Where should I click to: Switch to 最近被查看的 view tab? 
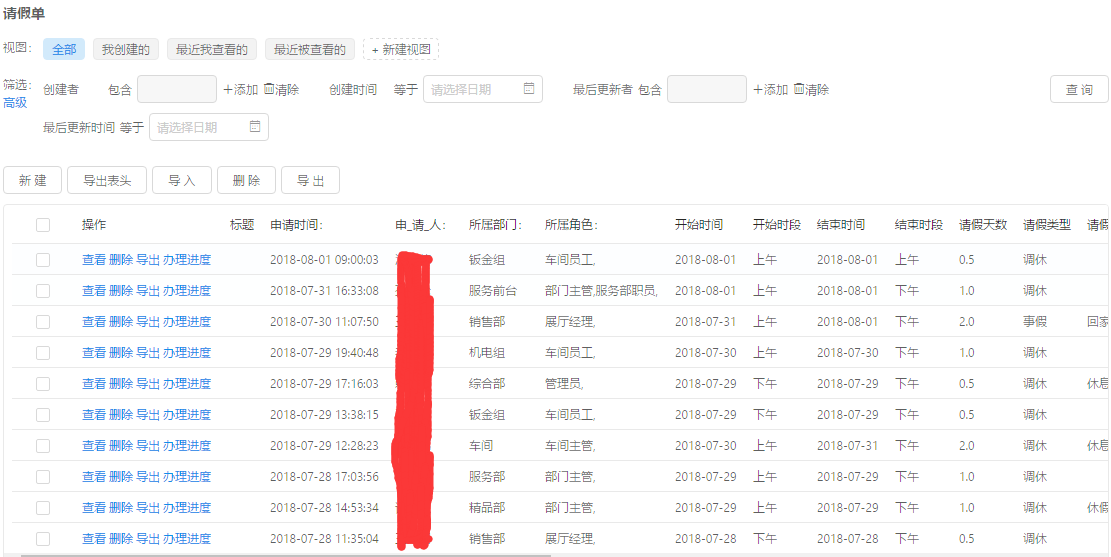click(x=309, y=49)
